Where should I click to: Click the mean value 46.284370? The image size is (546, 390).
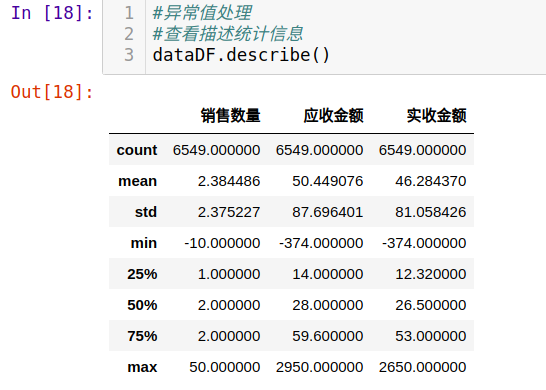[x=431, y=181]
